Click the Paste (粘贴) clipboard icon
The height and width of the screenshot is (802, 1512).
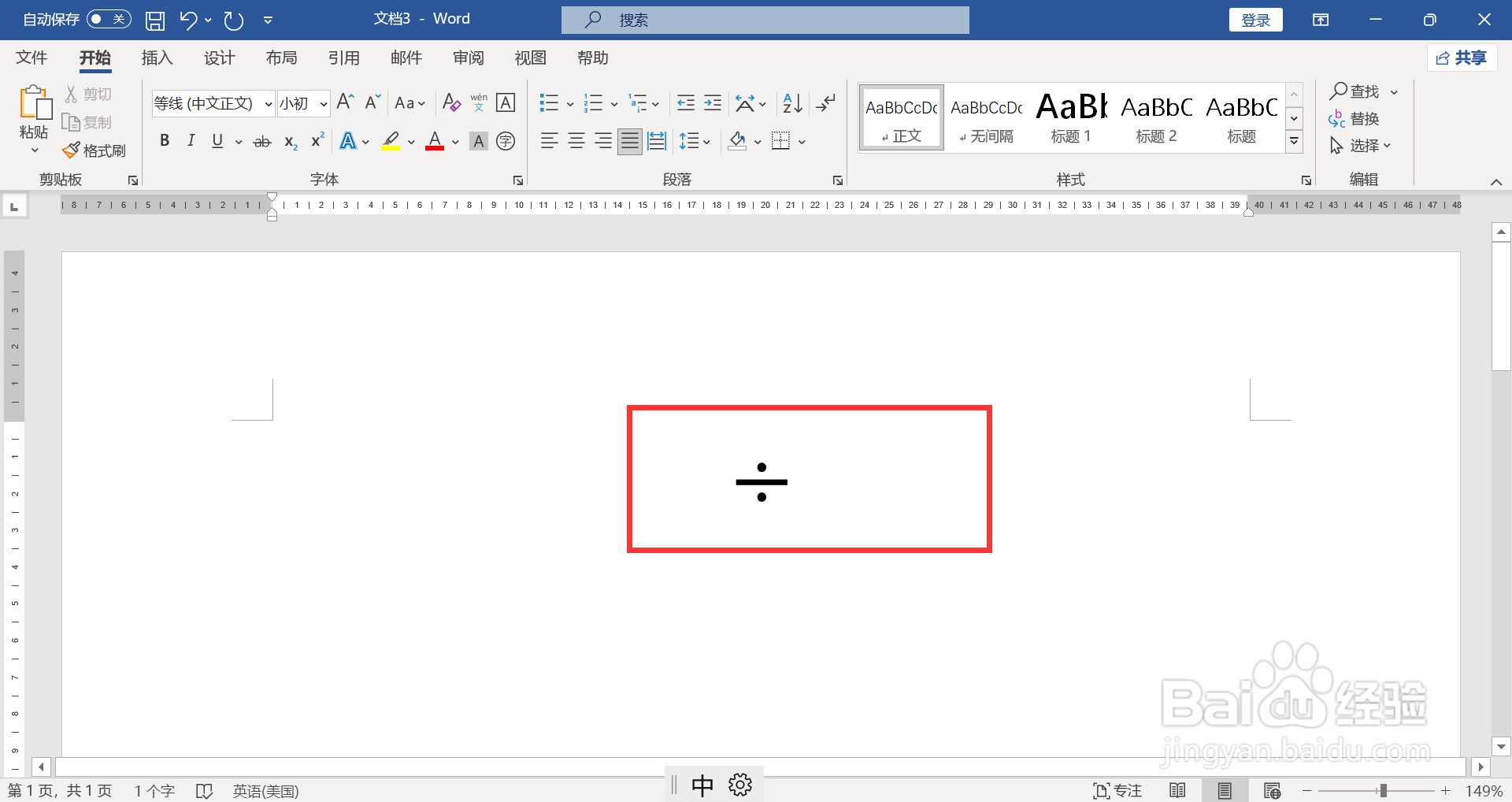pyautogui.click(x=35, y=102)
